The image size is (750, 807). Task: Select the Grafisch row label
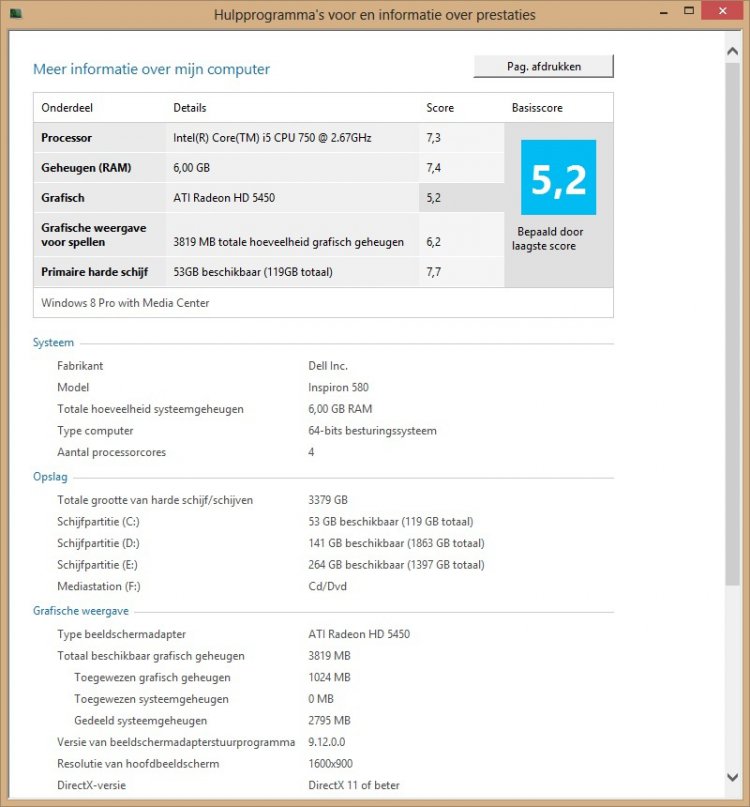(x=63, y=198)
